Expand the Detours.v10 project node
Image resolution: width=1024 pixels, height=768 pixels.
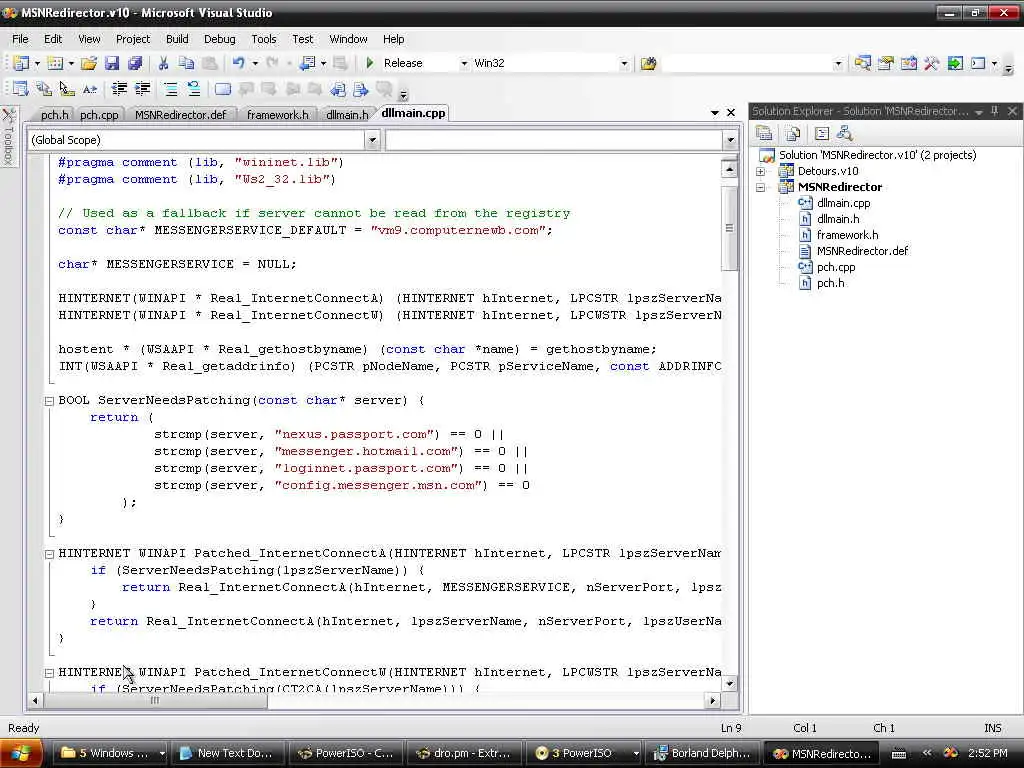760,171
